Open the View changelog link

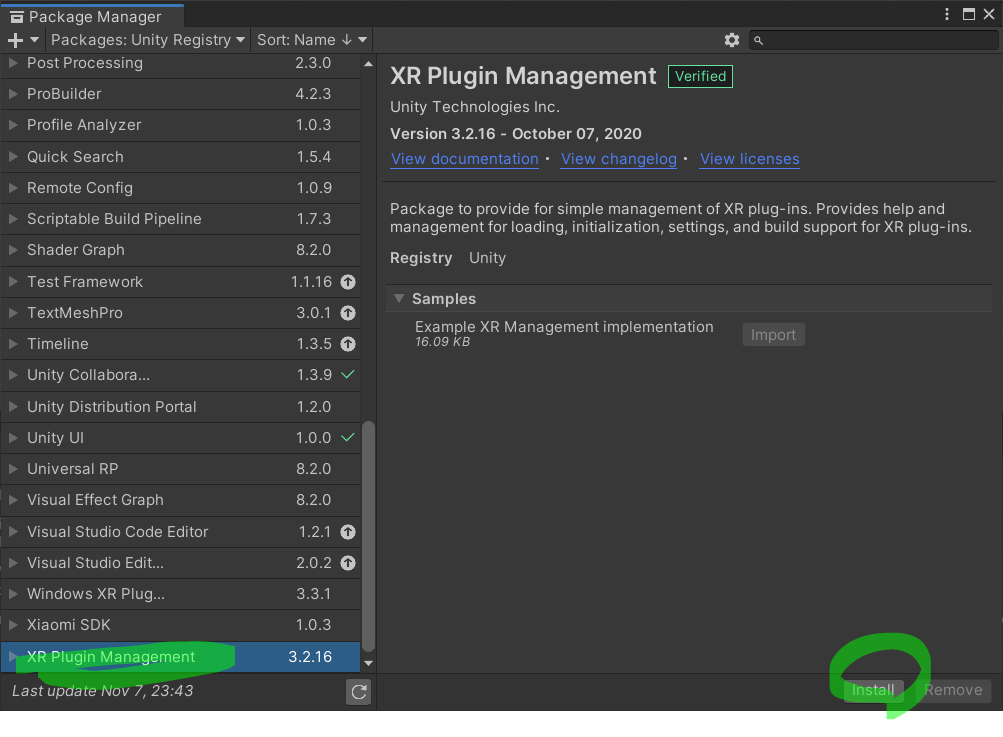619,159
